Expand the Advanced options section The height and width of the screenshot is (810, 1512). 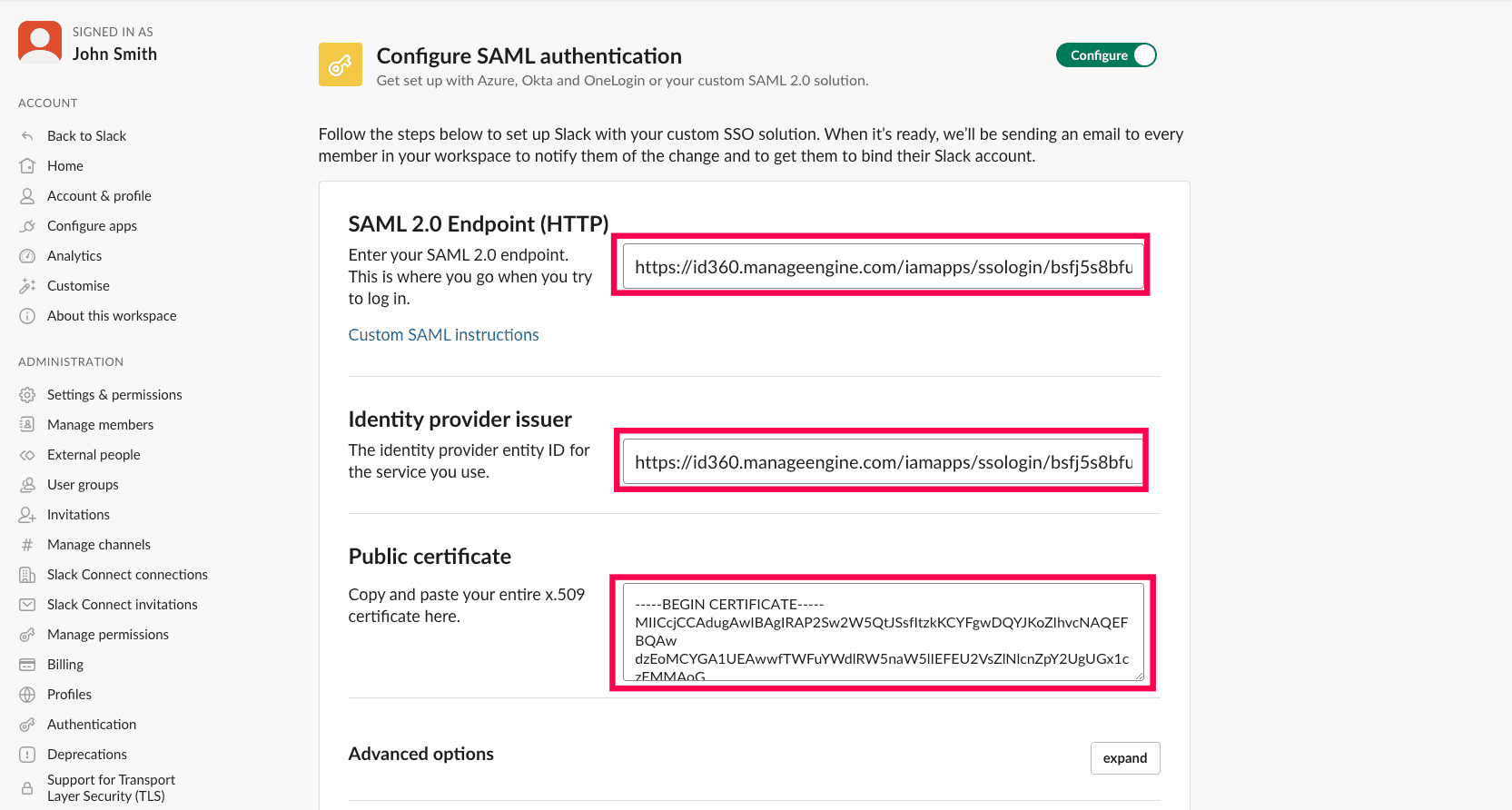[x=1125, y=757]
